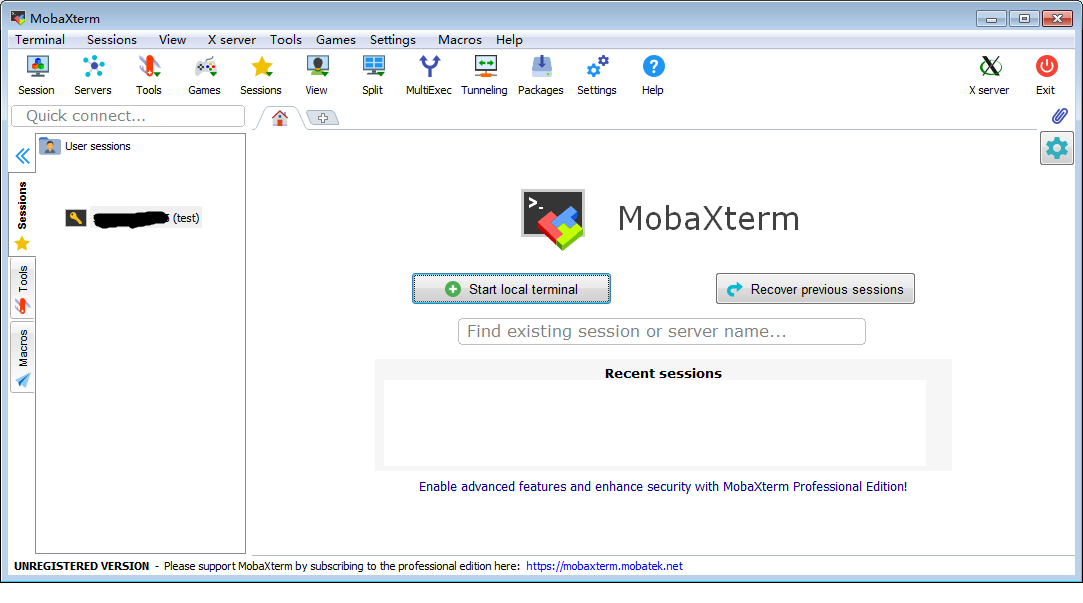Open MobaXterm Settings from the toolbar

[596, 70]
